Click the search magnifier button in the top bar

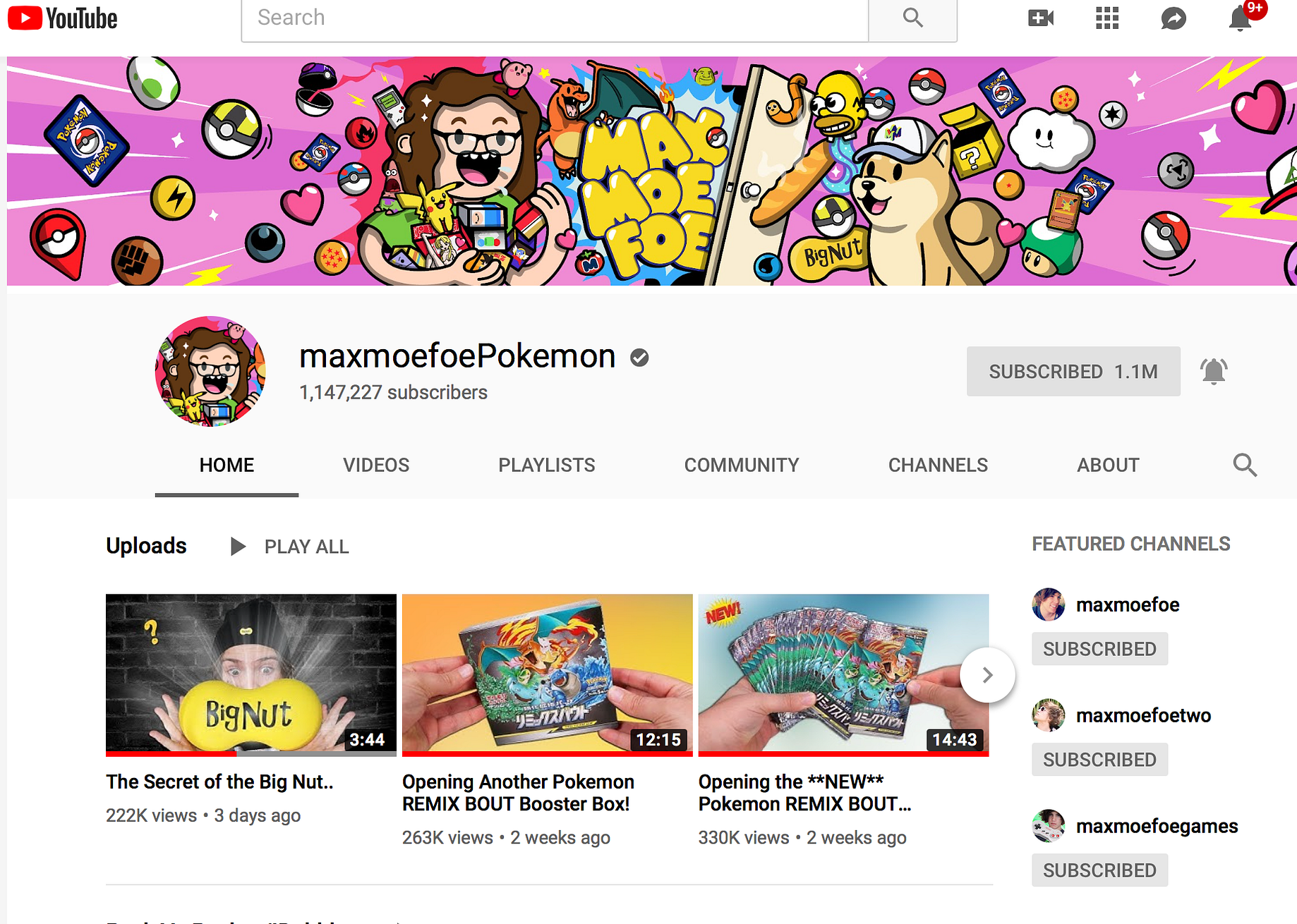click(x=912, y=18)
